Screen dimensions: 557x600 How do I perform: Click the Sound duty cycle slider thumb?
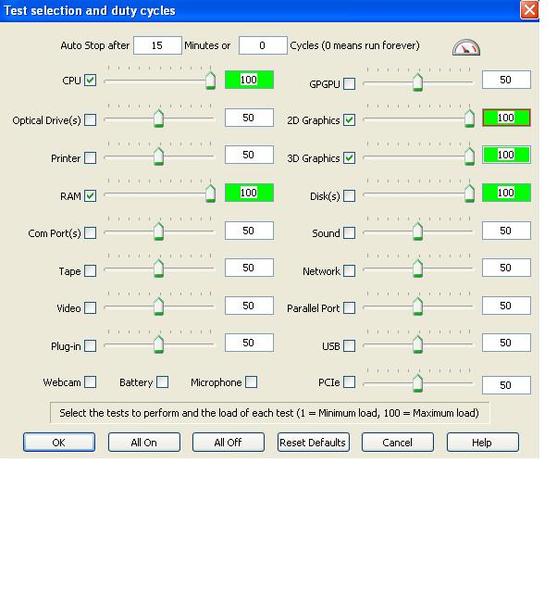(418, 231)
